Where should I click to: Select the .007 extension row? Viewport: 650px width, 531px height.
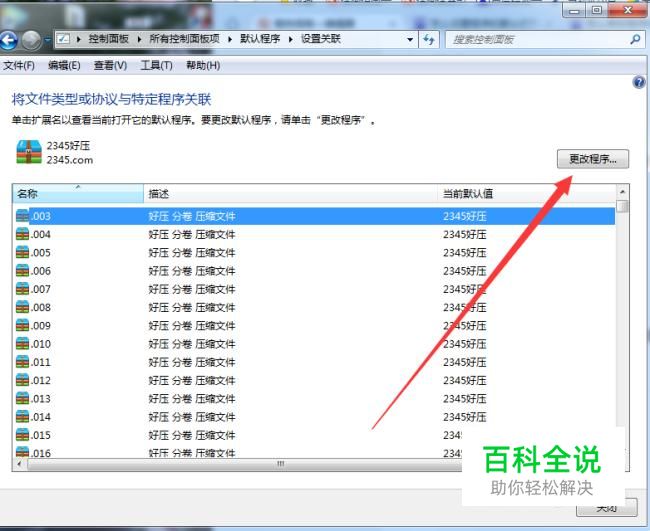(x=314, y=289)
